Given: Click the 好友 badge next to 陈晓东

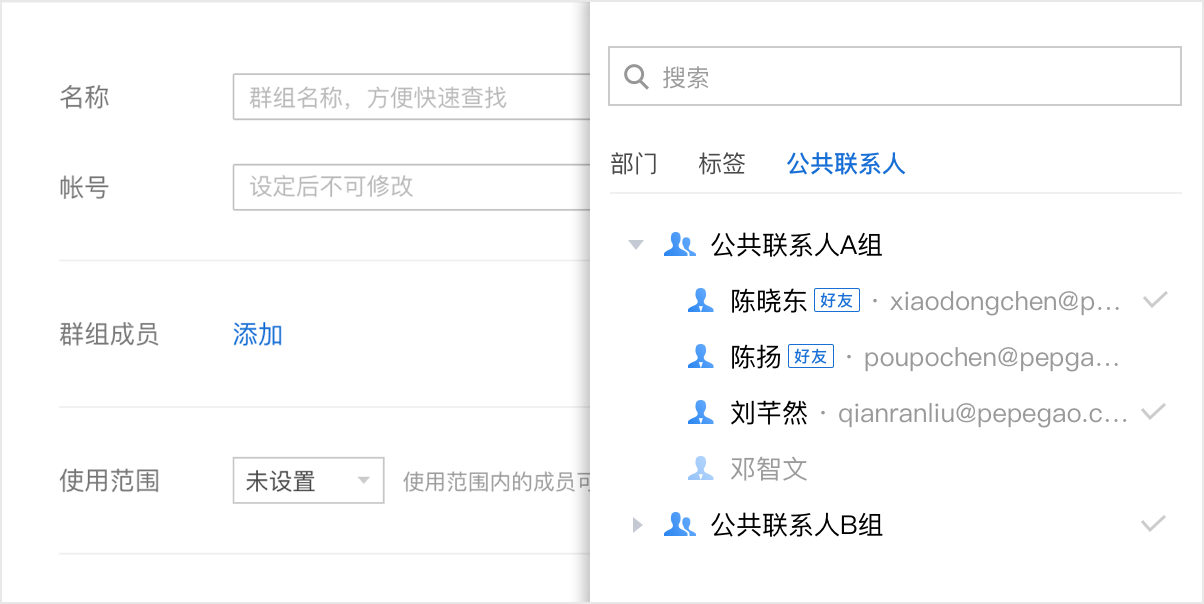Looking at the screenshot, I should click(838, 299).
